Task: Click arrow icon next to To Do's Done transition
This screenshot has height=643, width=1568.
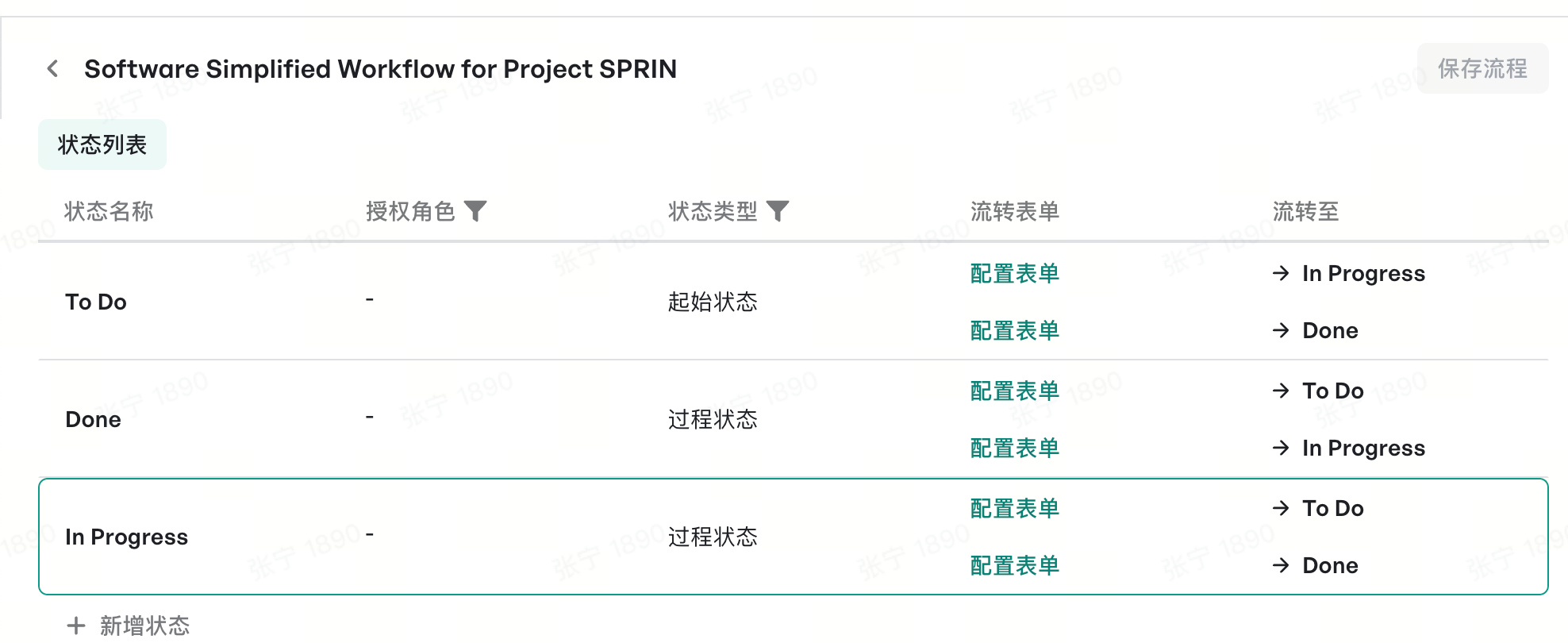Action: tap(1281, 330)
